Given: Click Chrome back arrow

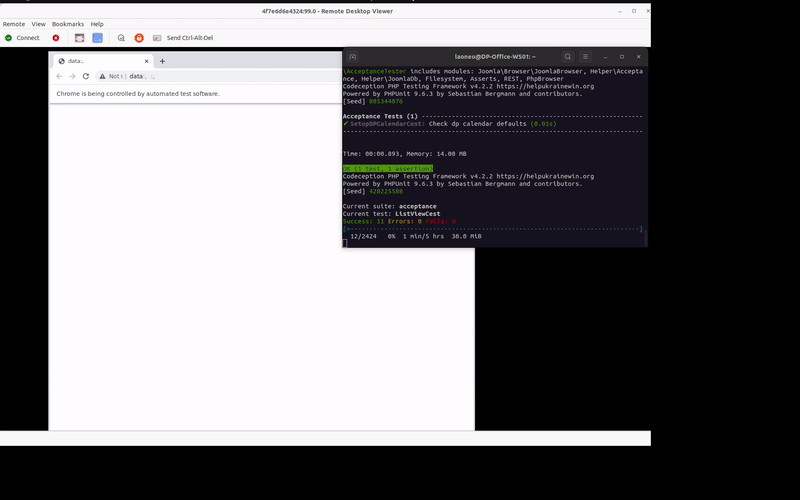Looking at the screenshot, I should (59, 76).
